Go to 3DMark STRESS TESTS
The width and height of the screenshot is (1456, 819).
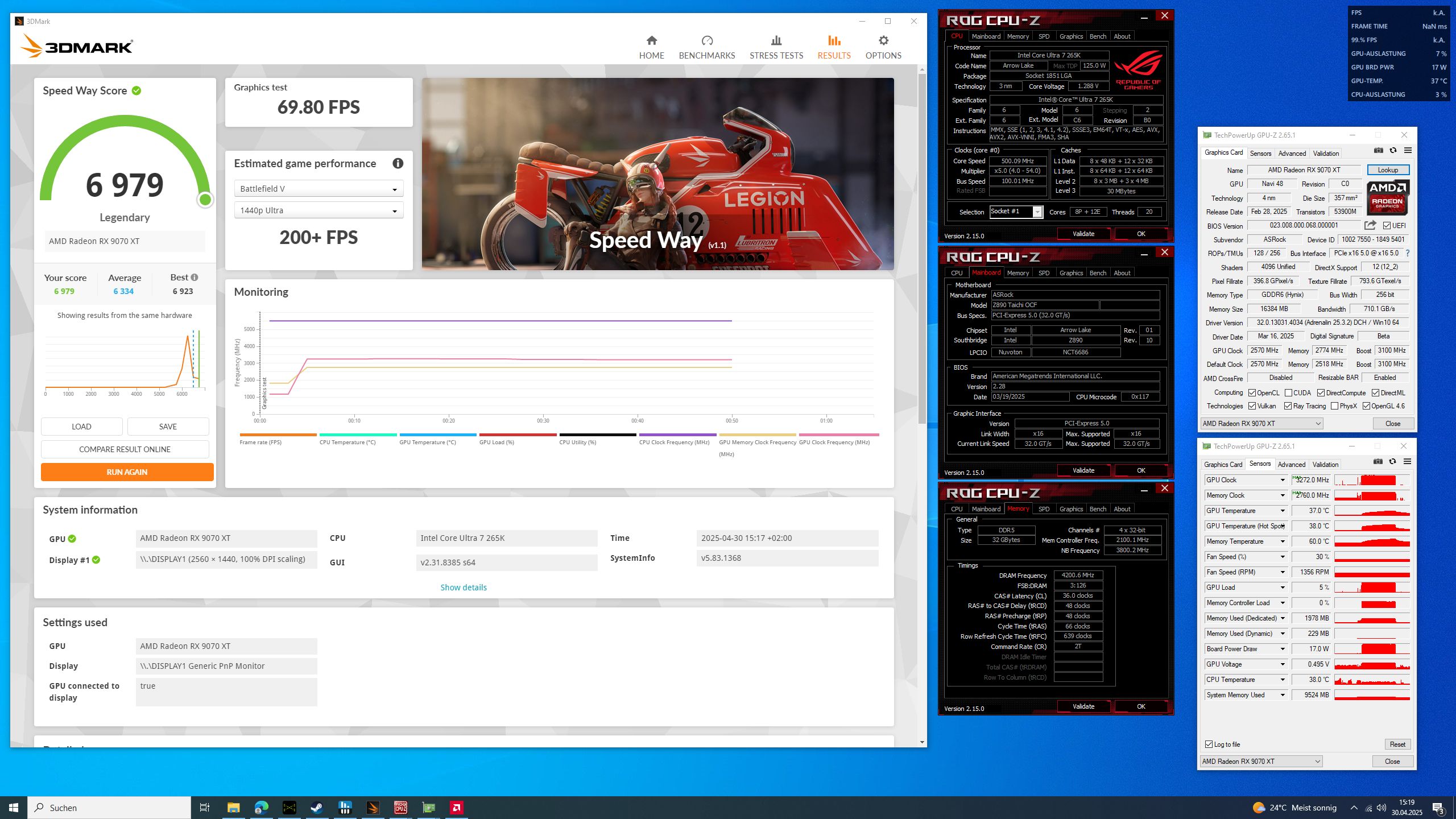[x=776, y=47]
